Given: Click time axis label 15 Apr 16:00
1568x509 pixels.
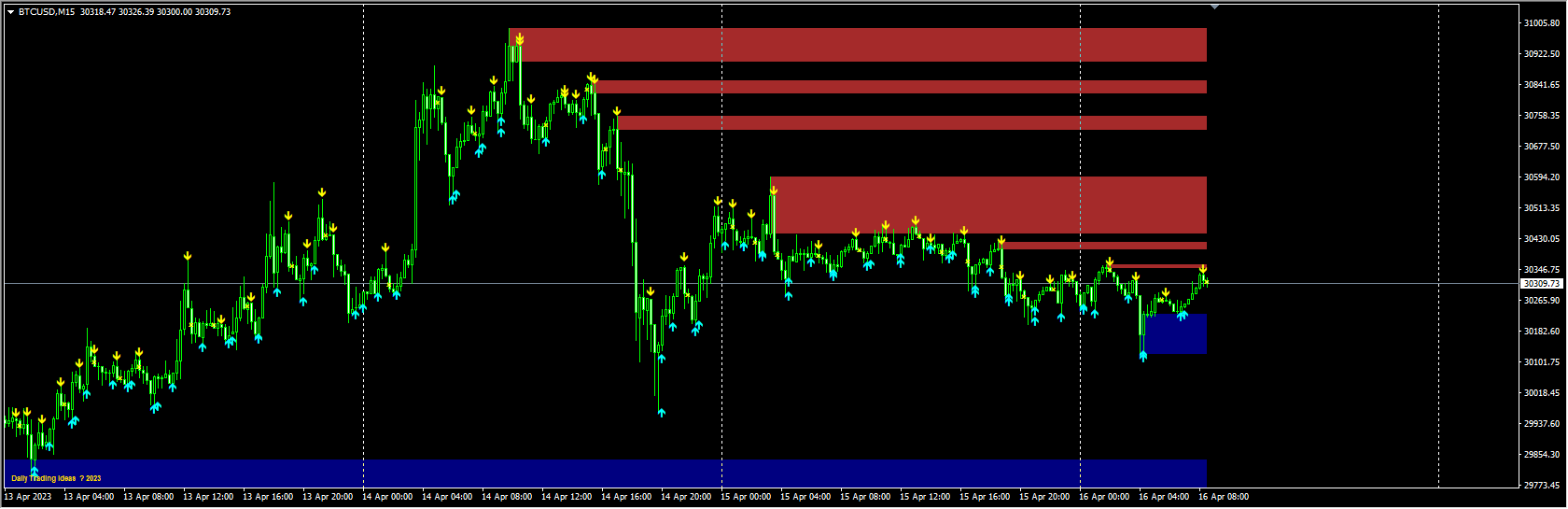Looking at the screenshot, I should [985, 497].
